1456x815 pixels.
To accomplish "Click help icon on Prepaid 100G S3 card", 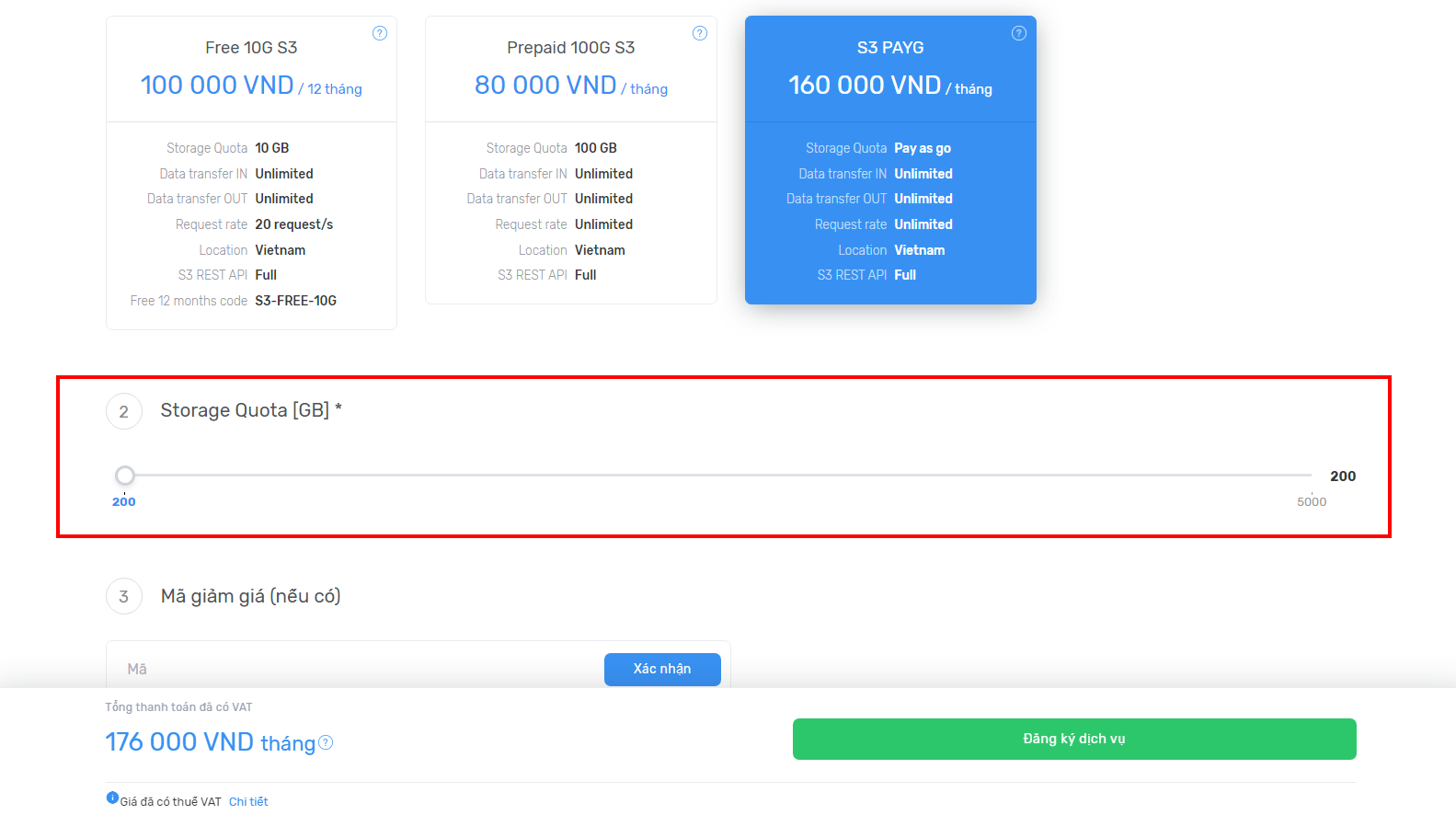I will coord(699,33).
